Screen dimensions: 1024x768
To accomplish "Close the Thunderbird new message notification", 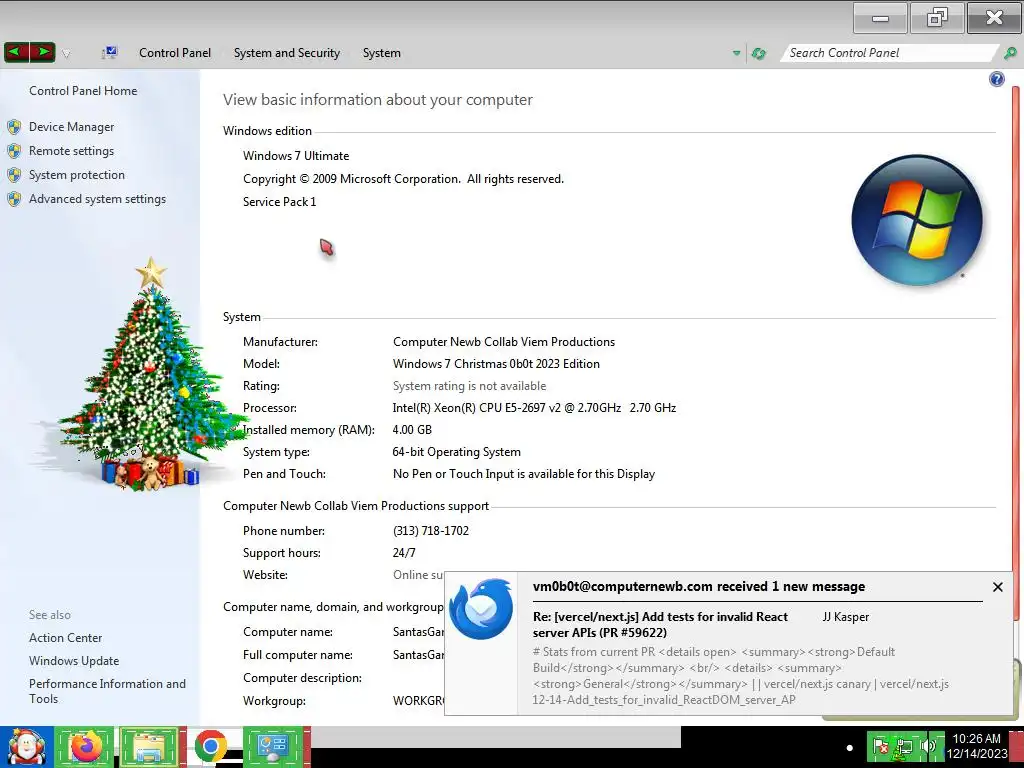I will point(997,587).
